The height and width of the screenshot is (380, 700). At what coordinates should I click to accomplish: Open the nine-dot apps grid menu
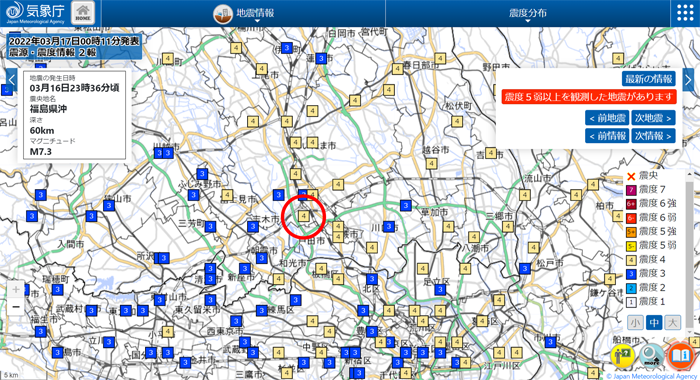pos(685,13)
